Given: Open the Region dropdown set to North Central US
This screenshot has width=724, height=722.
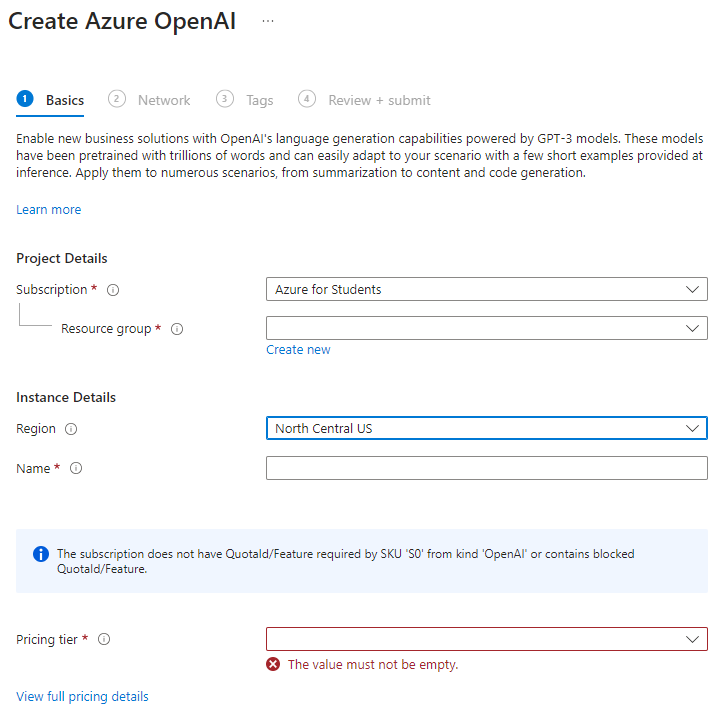Looking at the screenshot, I should pos(487,428).
